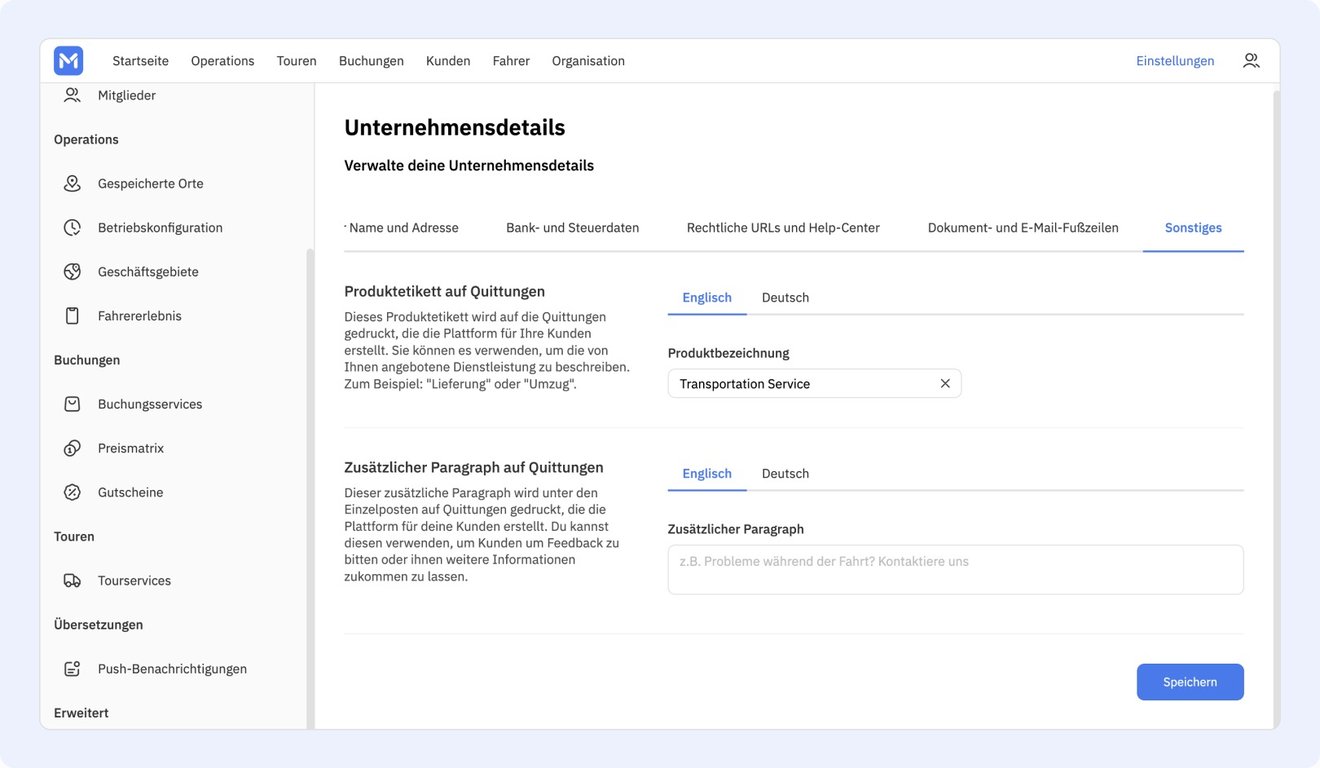Click the Zusätzlicher Paragraph auf Quittungen heading

(474, 468)
